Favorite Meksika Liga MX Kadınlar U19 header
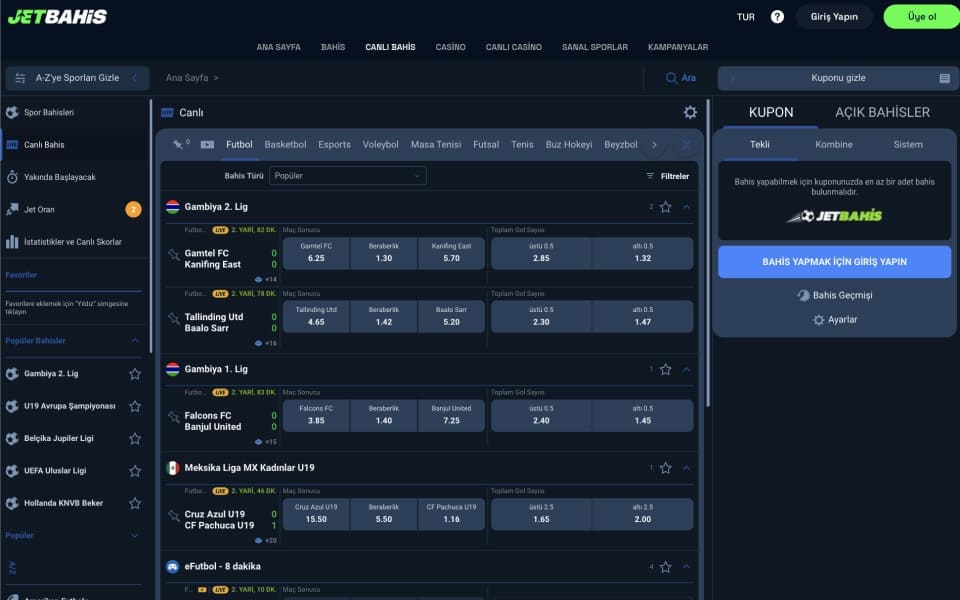Image resolution: width=960 pixels, height=600 pixels. click(666, 468)
